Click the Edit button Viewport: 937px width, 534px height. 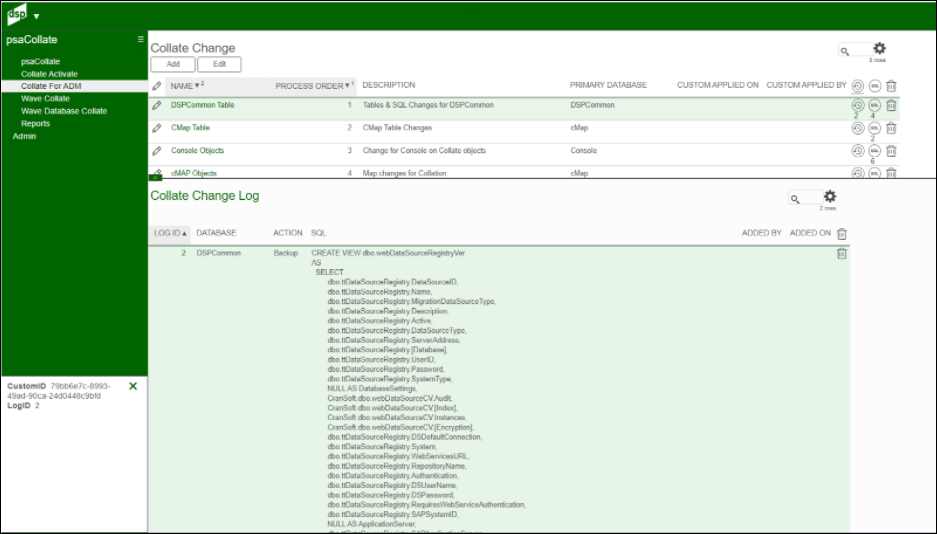click(219, 64)
